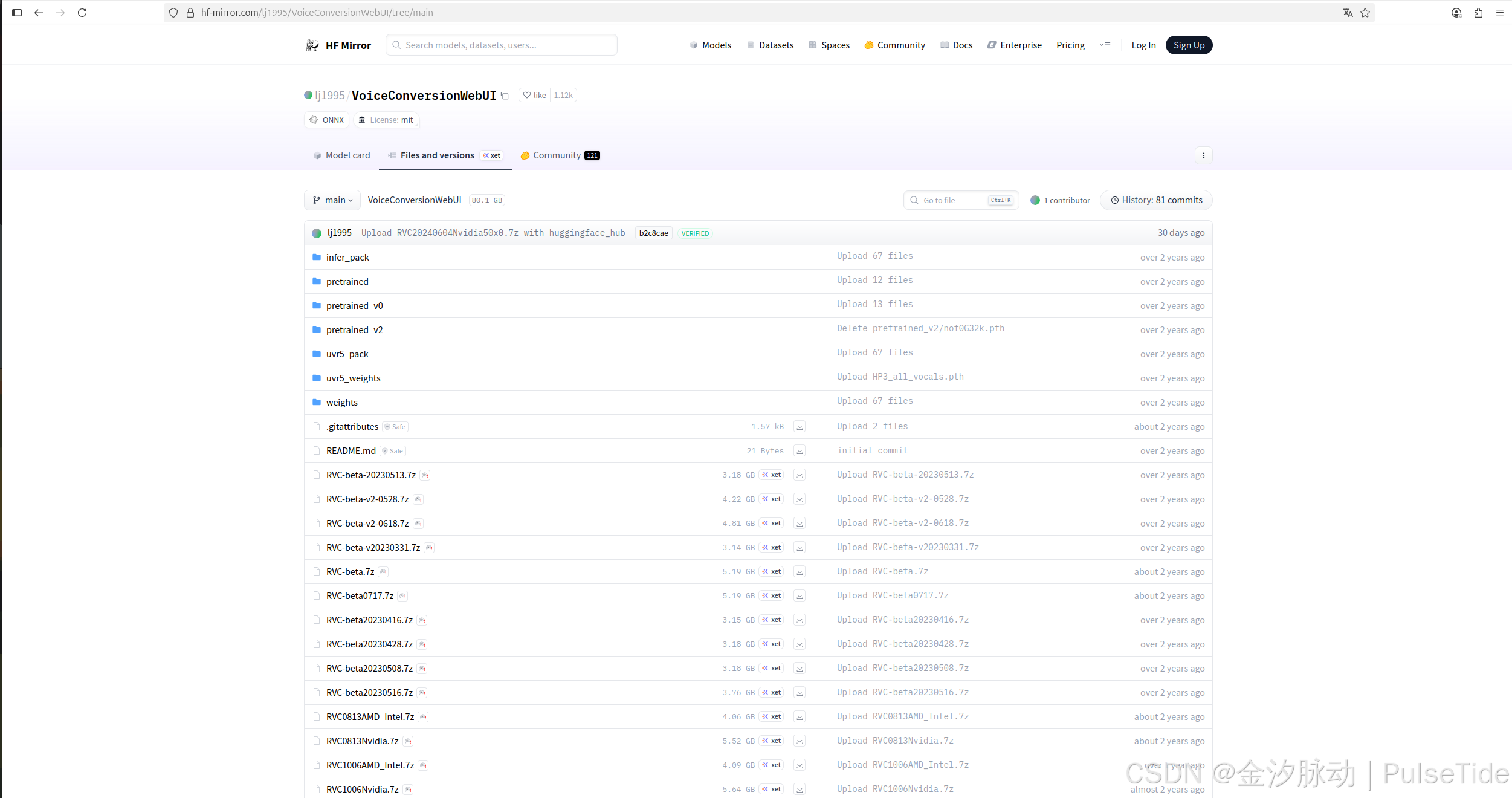Download RVC-beta-v2-0618.7z
The image size is (1512, 798).
[800, 523]
